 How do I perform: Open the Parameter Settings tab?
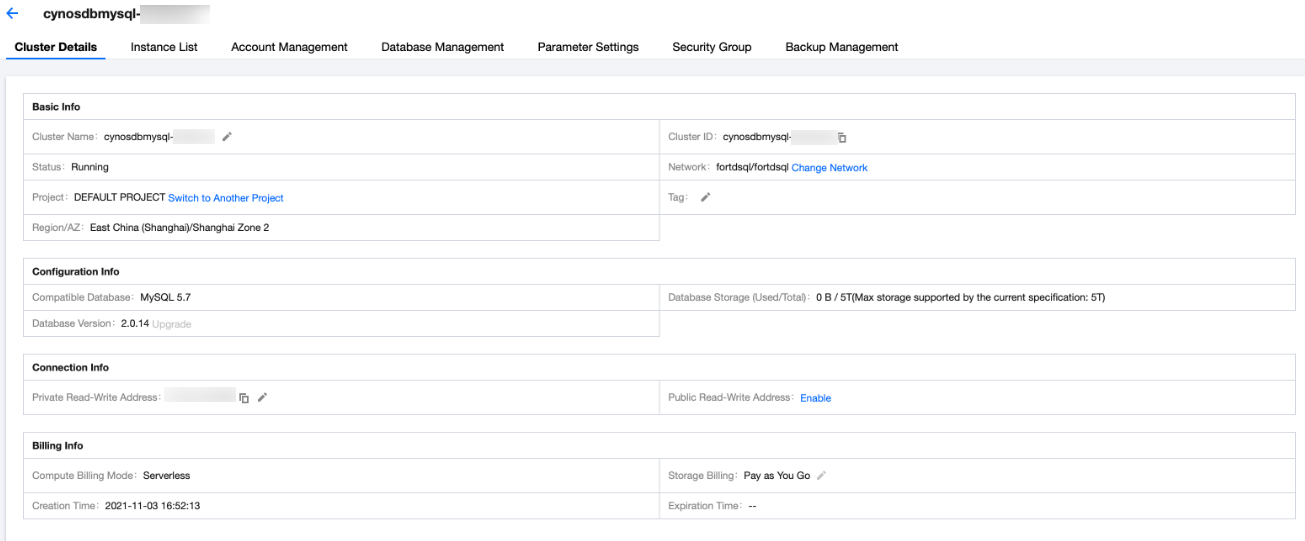point(588,47)
